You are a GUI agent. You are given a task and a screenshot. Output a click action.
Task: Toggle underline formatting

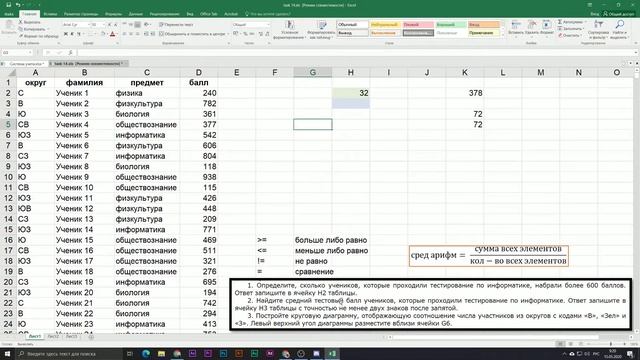coord(79,34)
